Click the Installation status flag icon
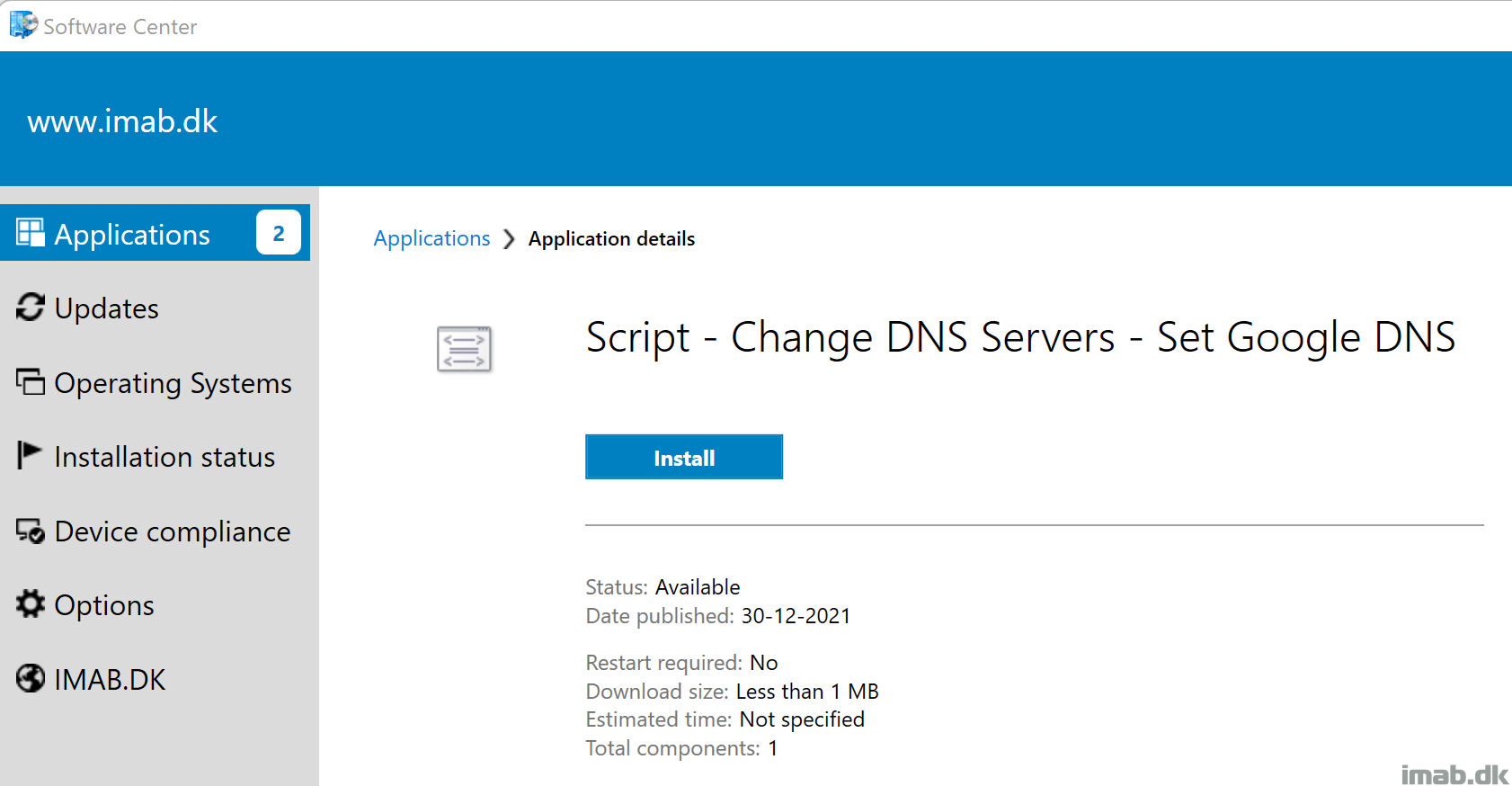 29,455
